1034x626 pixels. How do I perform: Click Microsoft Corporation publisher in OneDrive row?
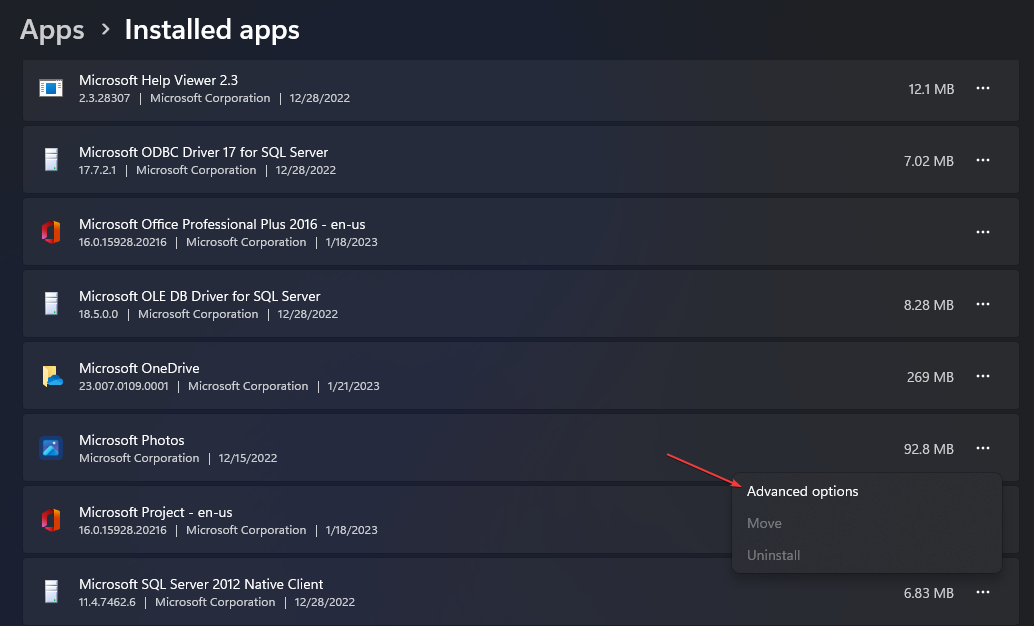coord(248,386)
